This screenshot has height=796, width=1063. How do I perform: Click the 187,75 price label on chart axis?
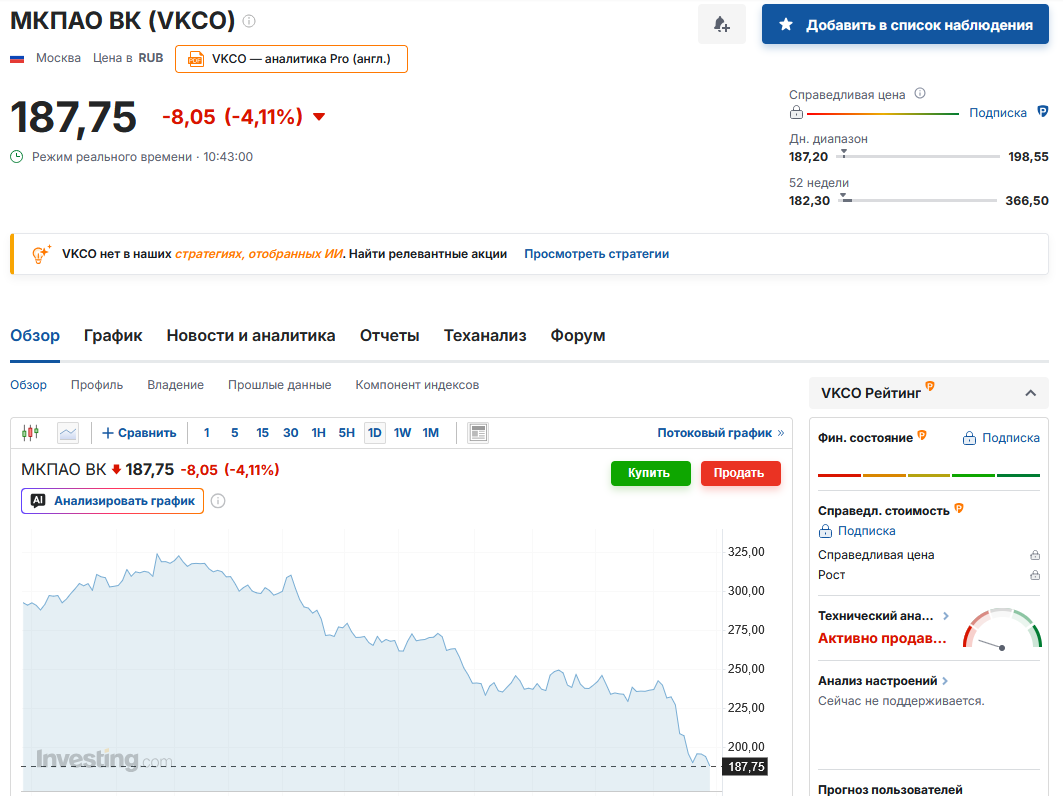point(746,767)
